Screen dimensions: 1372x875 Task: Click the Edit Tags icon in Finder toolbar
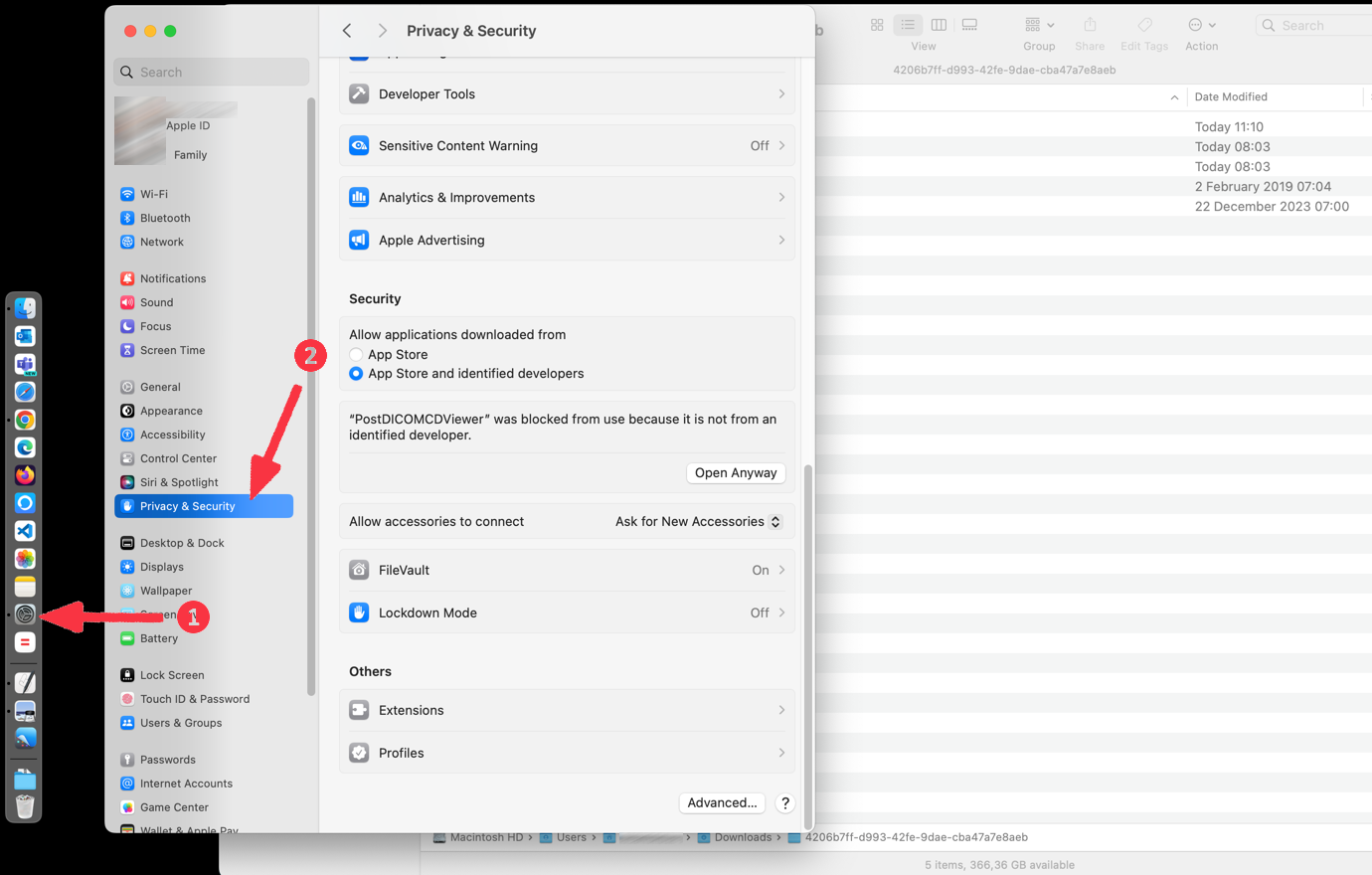[1144, 25]
